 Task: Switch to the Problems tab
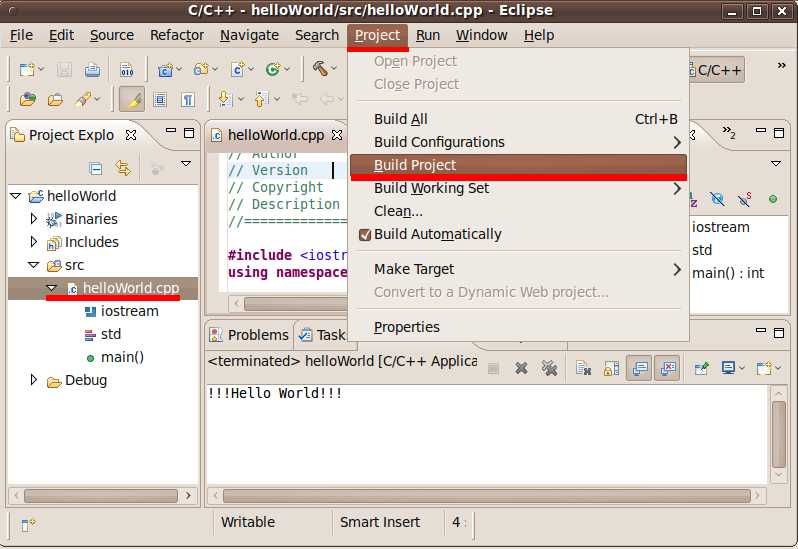tap(250, 335)
